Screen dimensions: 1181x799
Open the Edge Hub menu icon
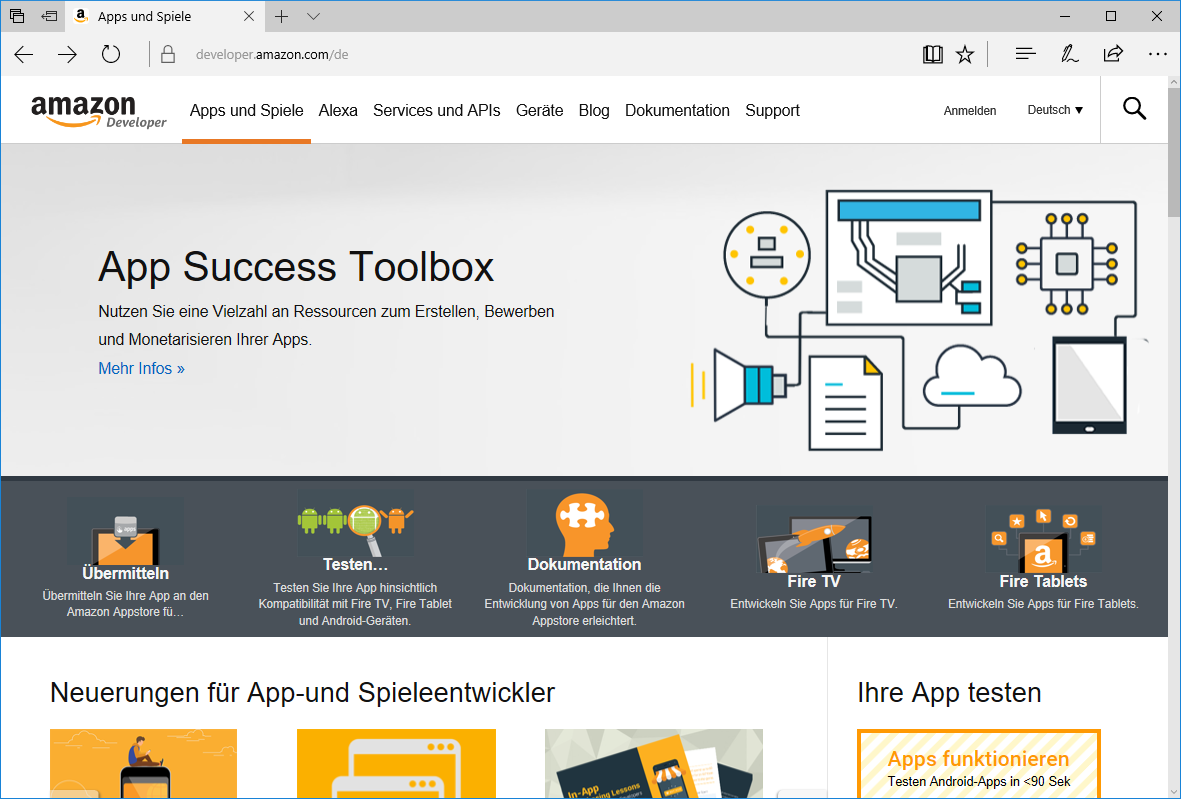[x=1025, y=55]
